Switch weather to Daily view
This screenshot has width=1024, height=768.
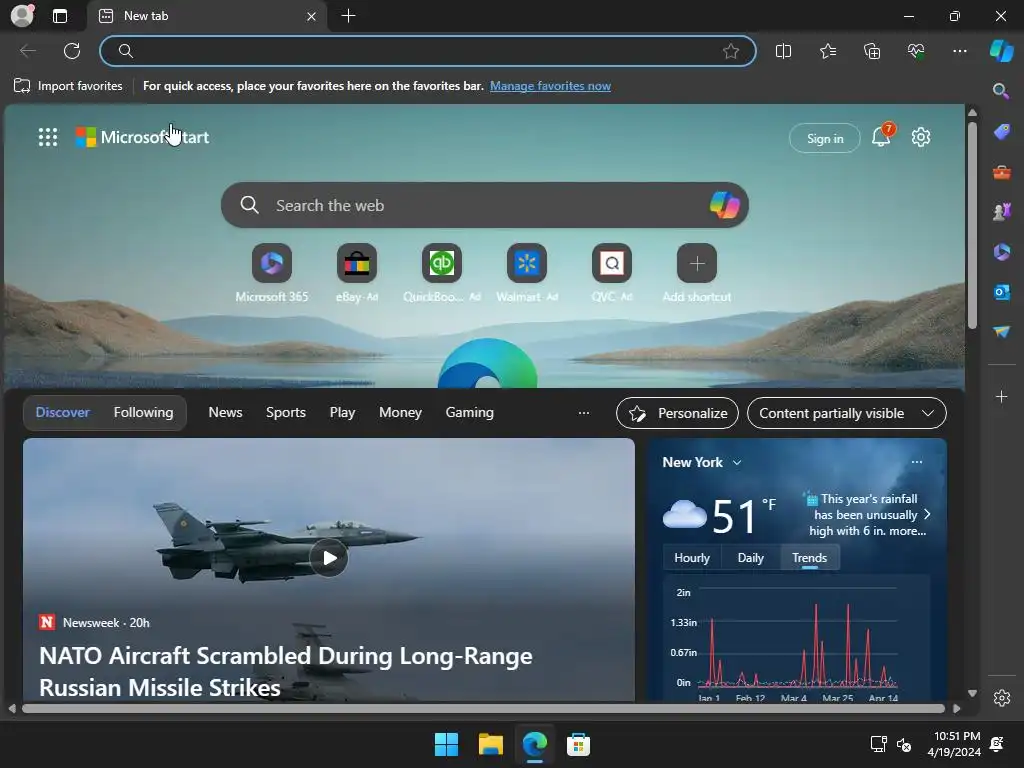(x=750, y=558)
